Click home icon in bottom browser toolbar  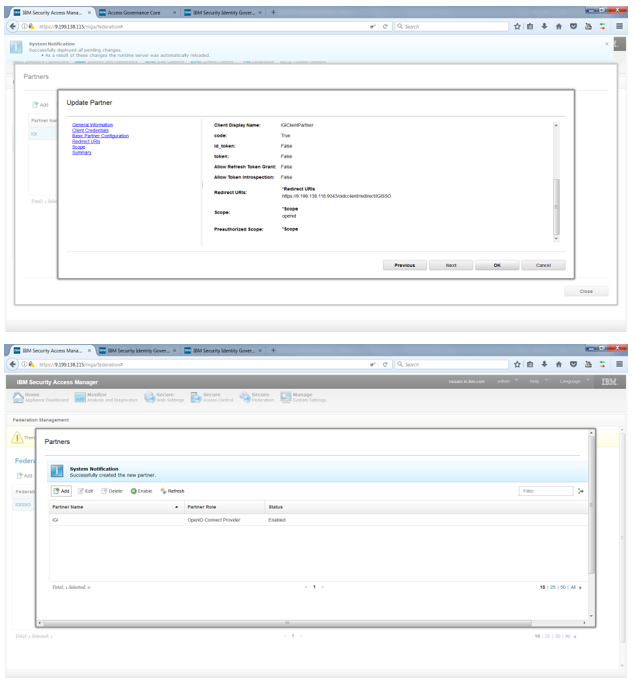[x=559, y=364]
